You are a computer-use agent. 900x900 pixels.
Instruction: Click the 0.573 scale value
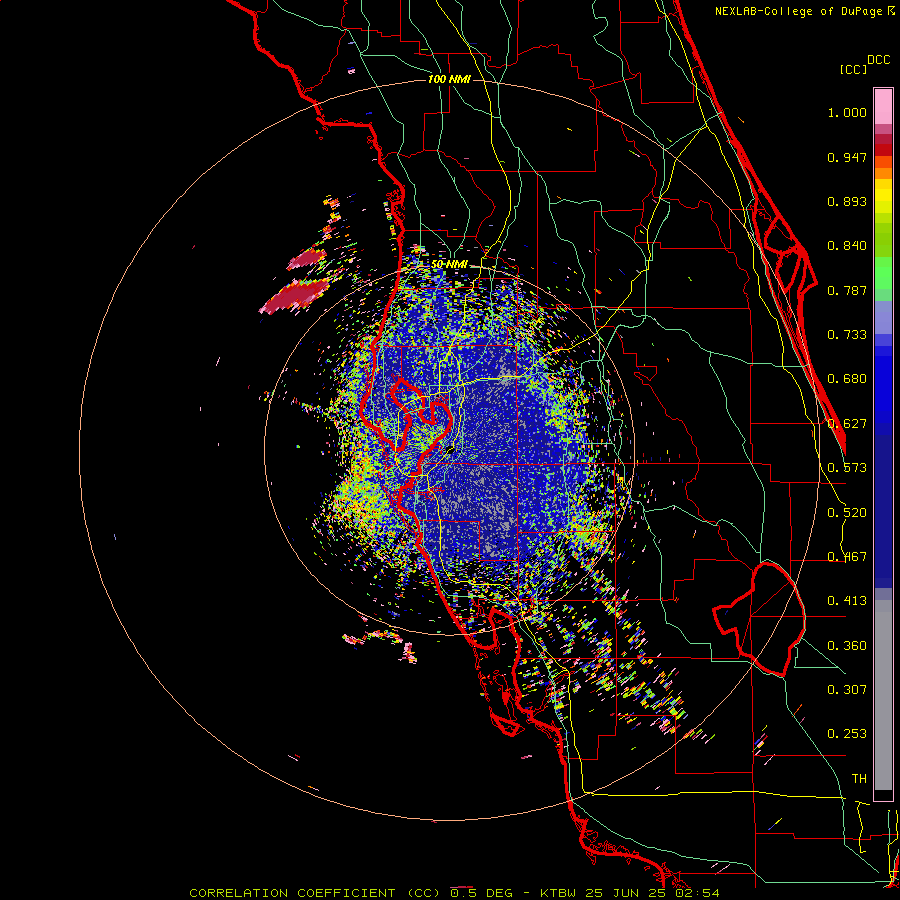coord(847,468)
